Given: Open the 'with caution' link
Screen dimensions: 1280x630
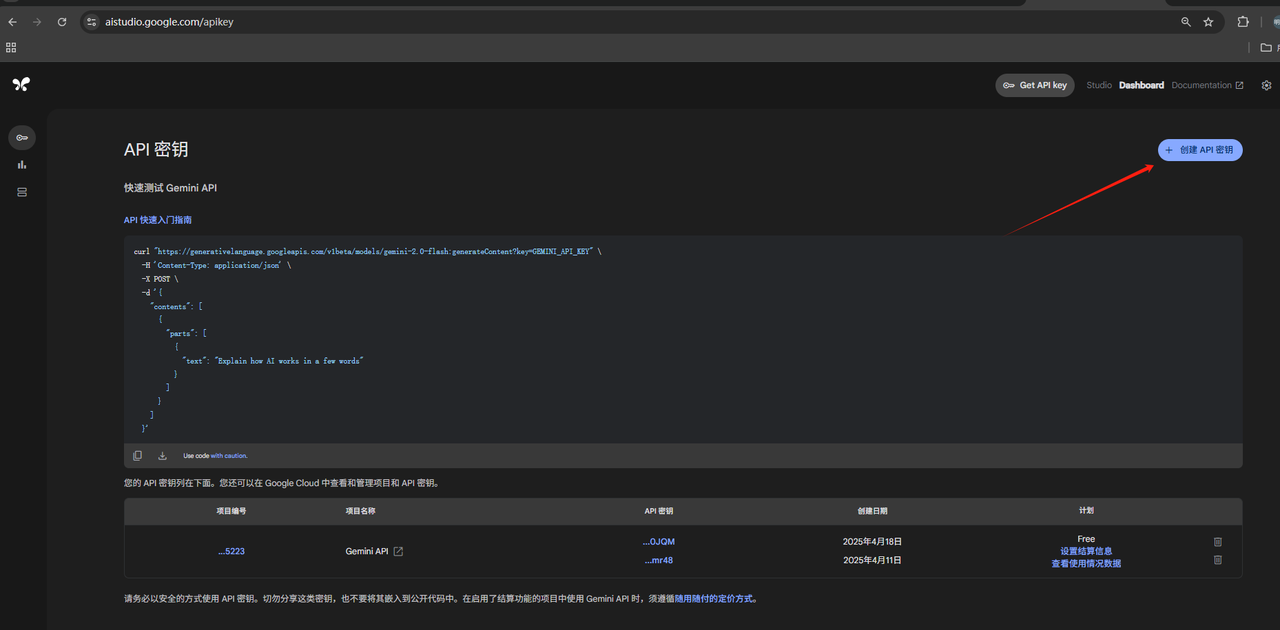Looking at the screenshot, I should (229, 456).
